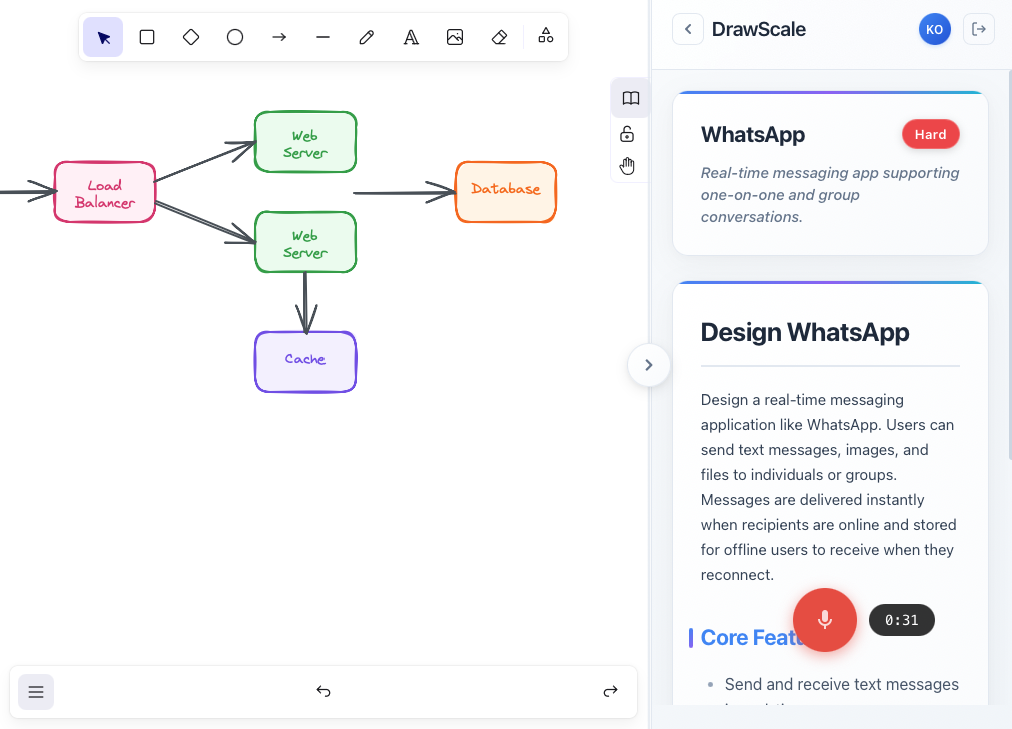Image resolution: width=1012 pixels, height=729 pixels.
Task: Click the redo arrow
Action: point(611,692)
